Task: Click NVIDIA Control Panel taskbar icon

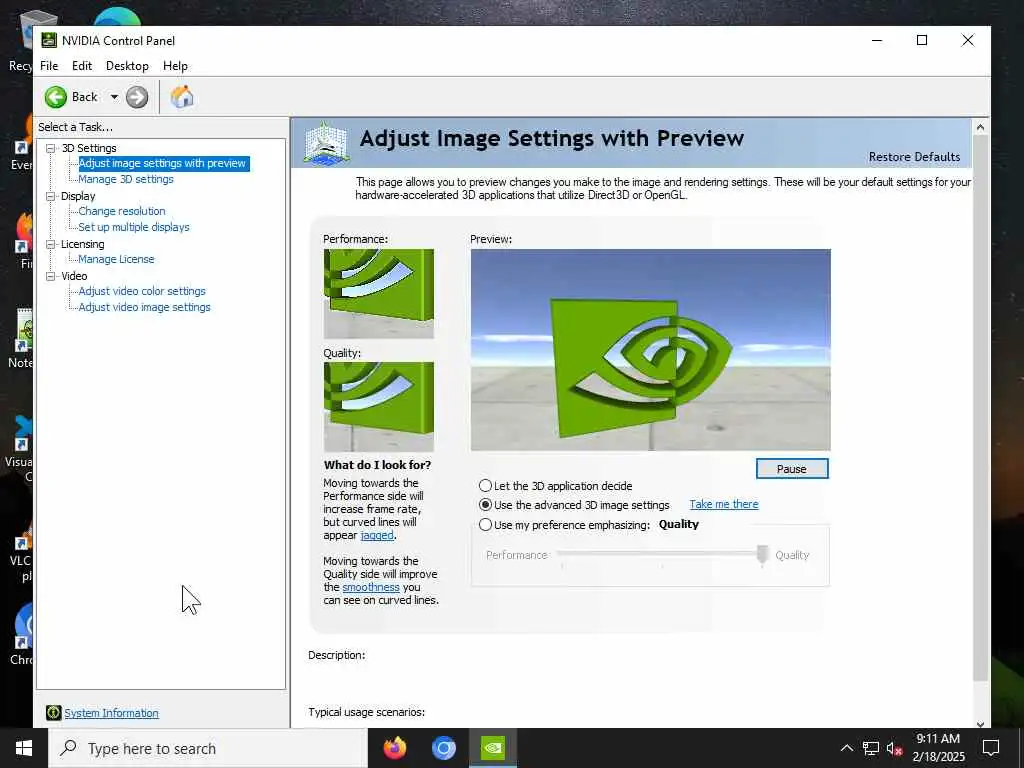Action: point(493,748)
